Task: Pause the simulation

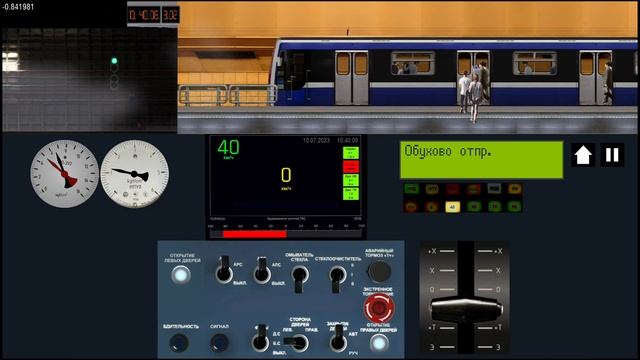Action: (612, 155)
